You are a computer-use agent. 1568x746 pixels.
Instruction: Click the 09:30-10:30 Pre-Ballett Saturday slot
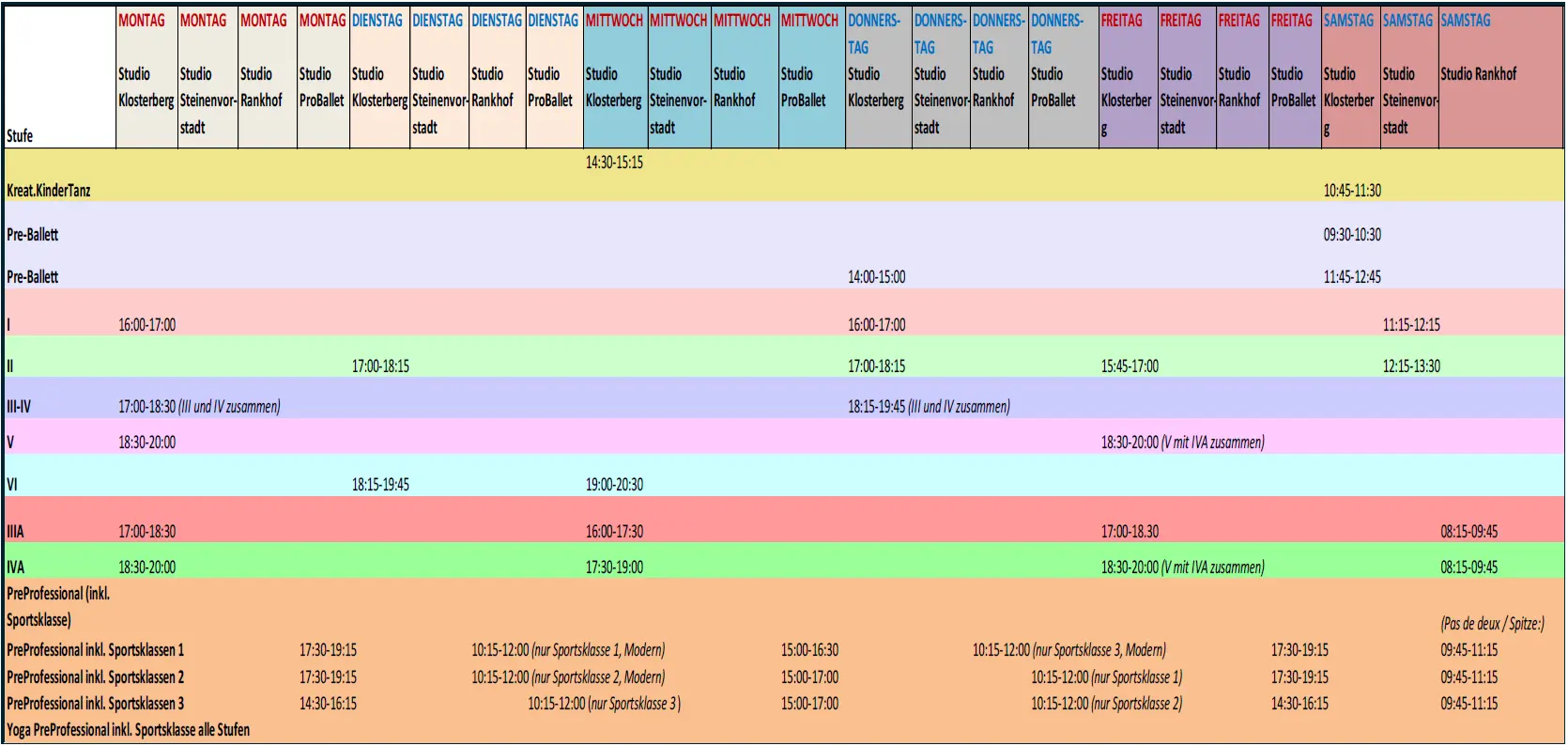[x=1352, y=235]
